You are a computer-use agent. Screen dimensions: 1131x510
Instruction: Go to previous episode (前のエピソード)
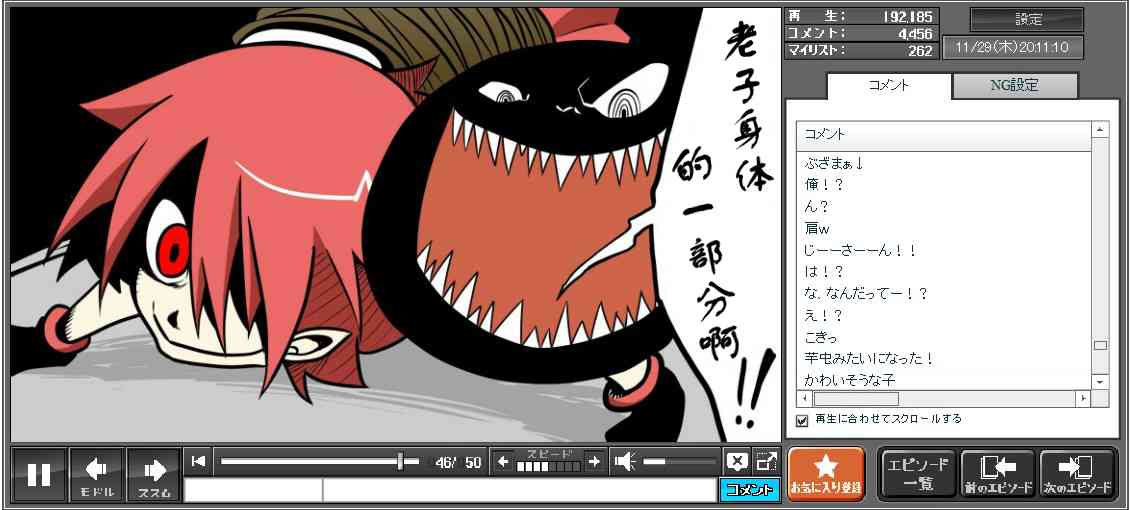[x=997, y=474]
